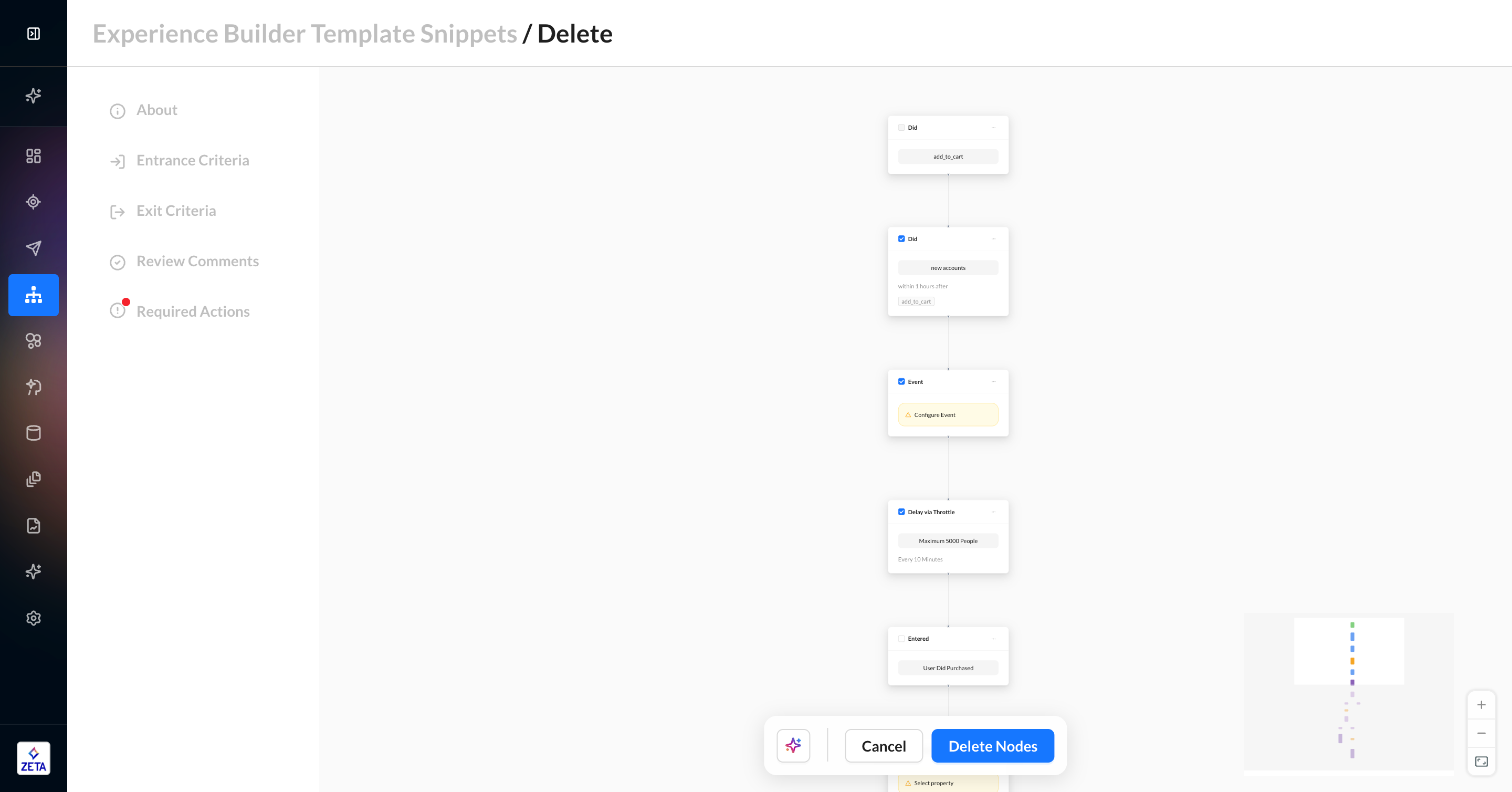Go to Required Actions section
The image size is (1512, 792).
(x=193, y=311)
